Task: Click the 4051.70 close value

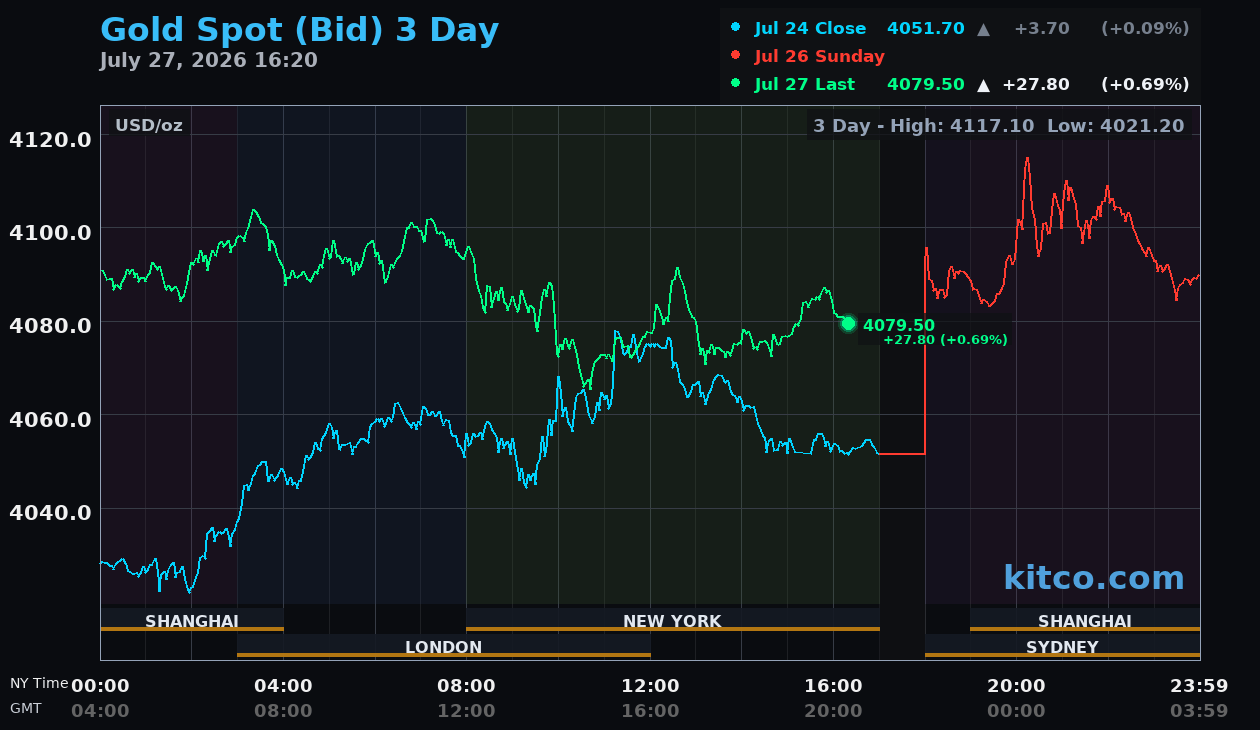Action: tap(926, 28)
